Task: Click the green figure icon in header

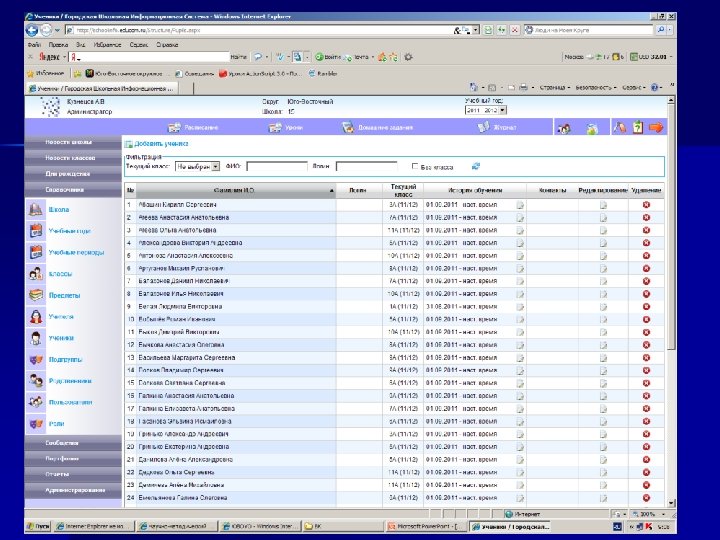Action: 592,129
